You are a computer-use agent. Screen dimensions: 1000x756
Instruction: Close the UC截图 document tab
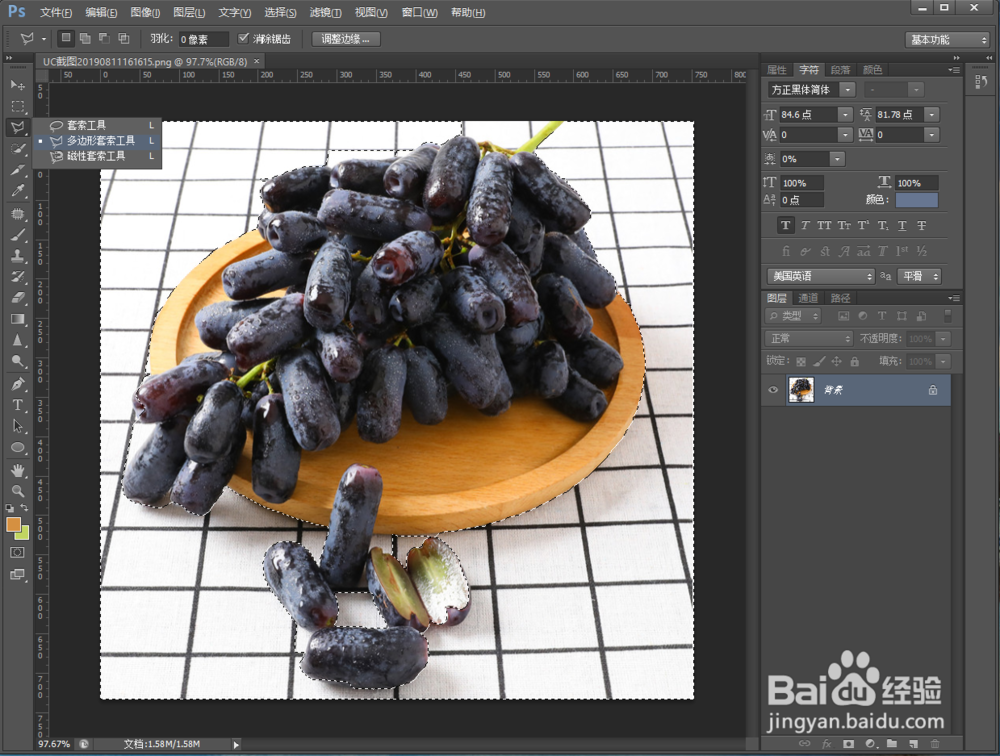click(x=256, y=61)
